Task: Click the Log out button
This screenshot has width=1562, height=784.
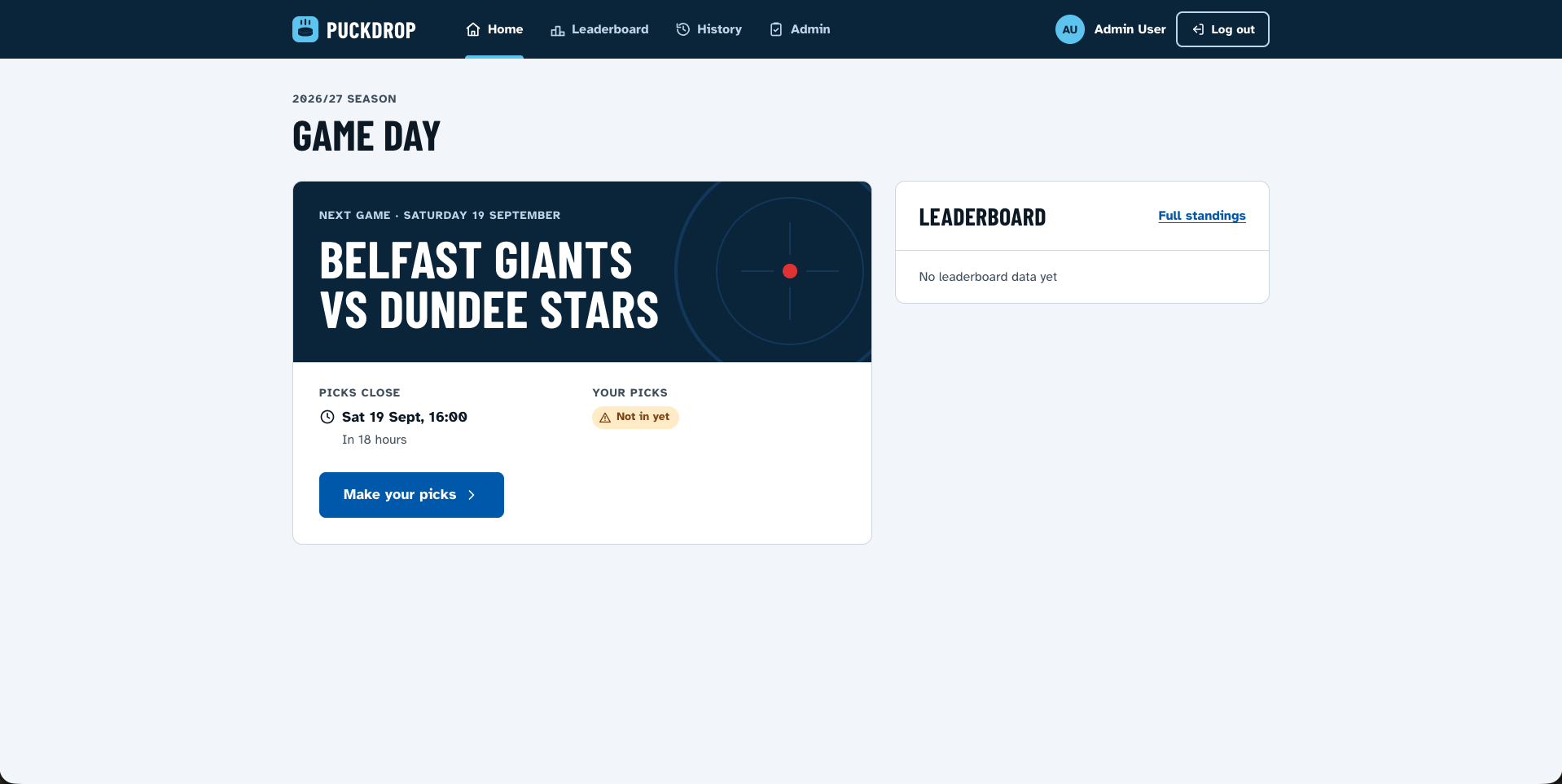Action: pyautogui.click(x=1222, y=29)
